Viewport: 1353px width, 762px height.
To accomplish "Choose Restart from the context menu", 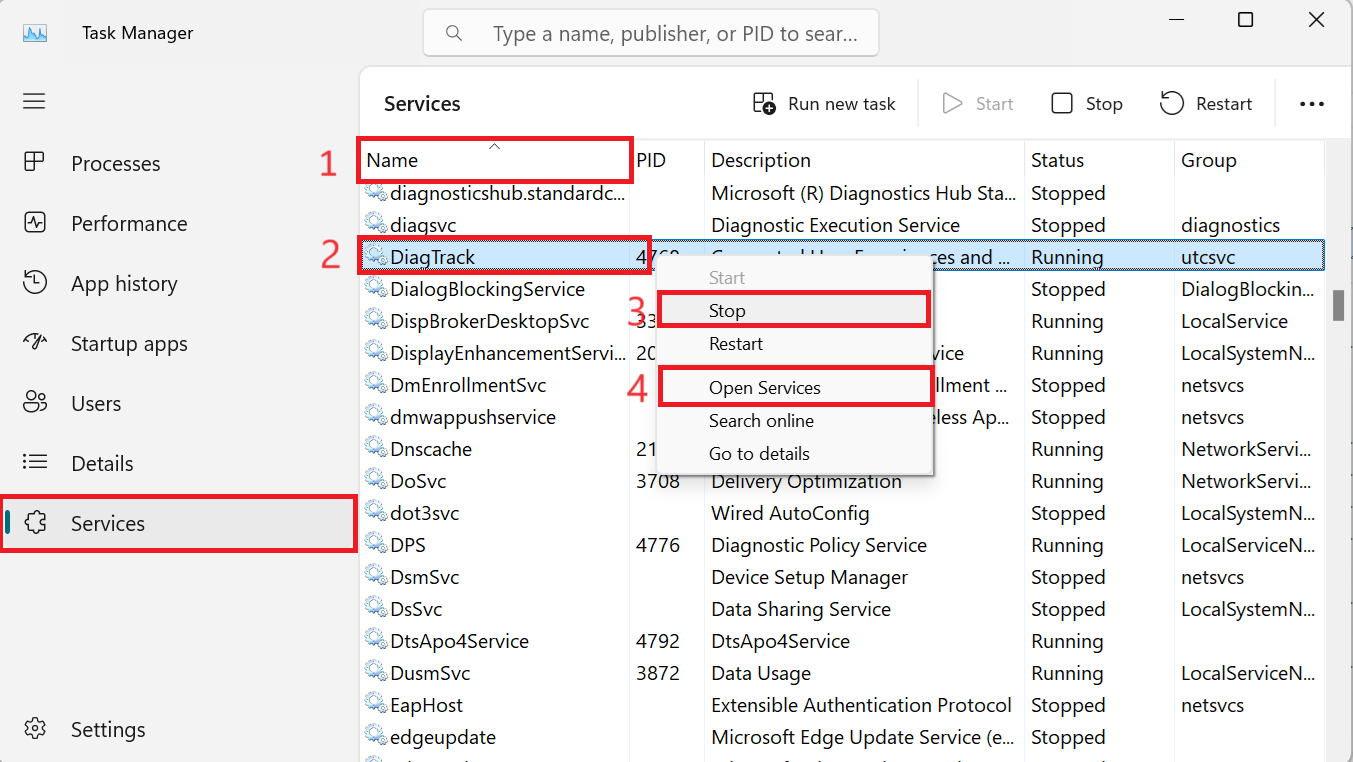I will (795, 344).
